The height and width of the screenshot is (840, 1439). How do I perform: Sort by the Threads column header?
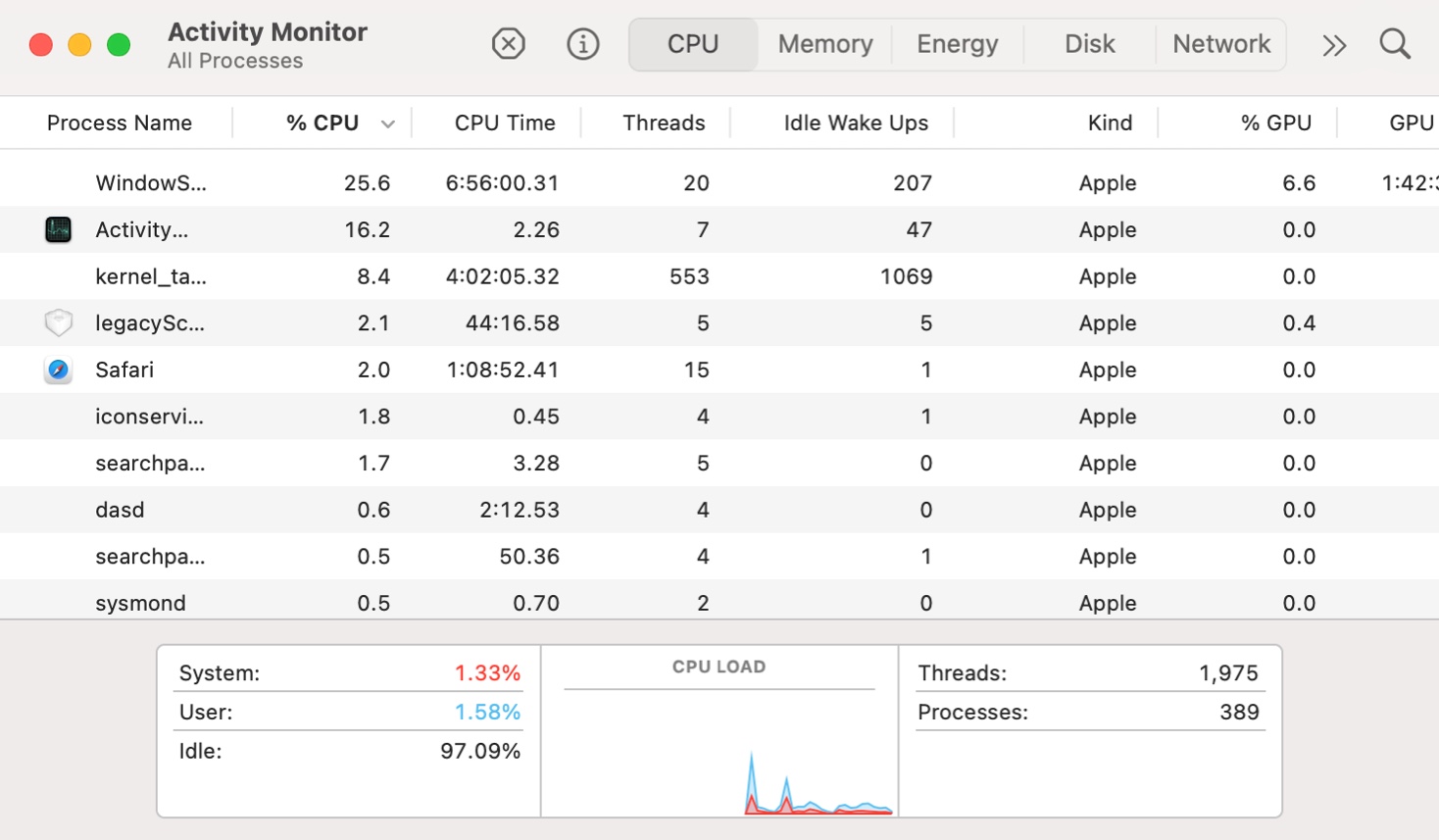[x=665, y=123]
